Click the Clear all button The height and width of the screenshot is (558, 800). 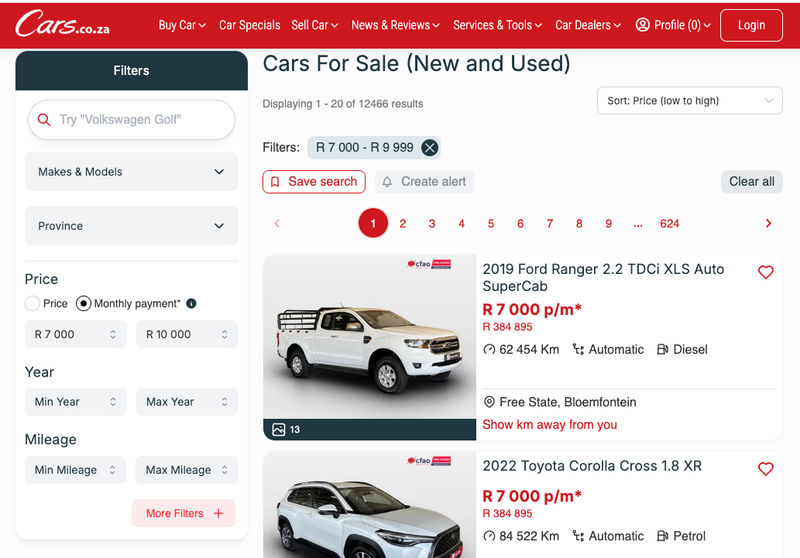752,182
